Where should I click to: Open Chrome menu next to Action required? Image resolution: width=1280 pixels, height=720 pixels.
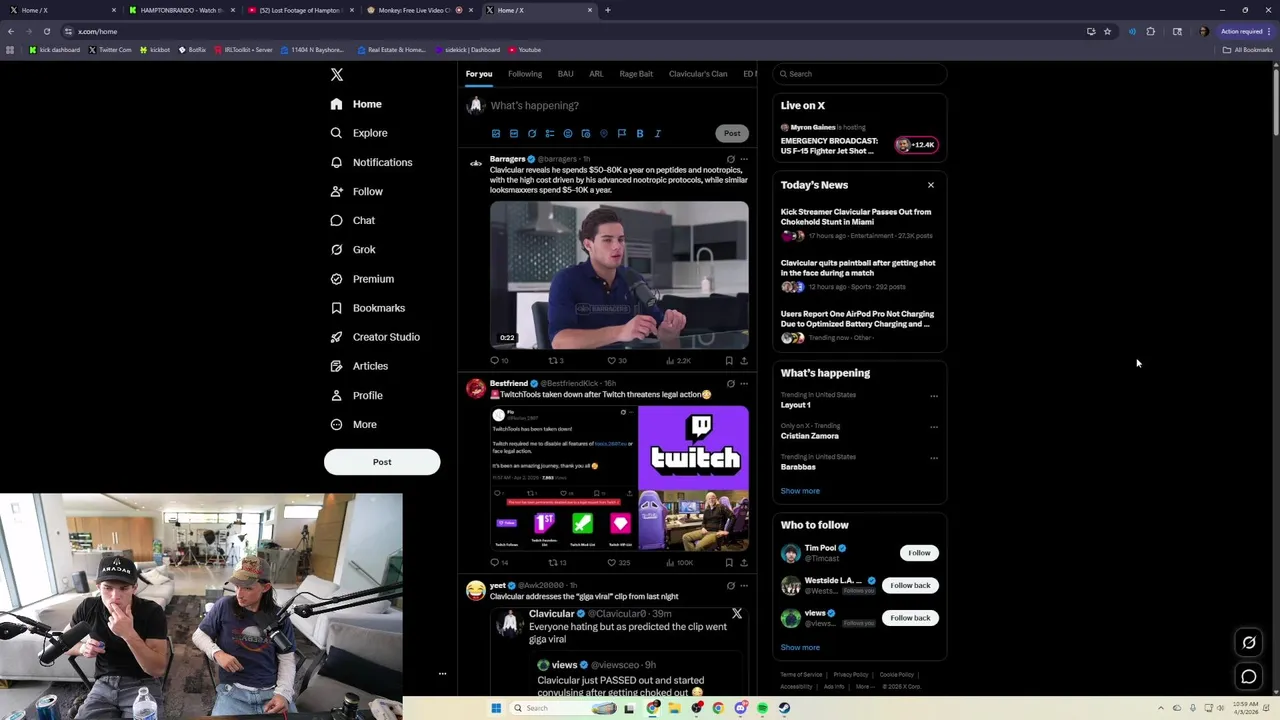tap(1271, 31)
